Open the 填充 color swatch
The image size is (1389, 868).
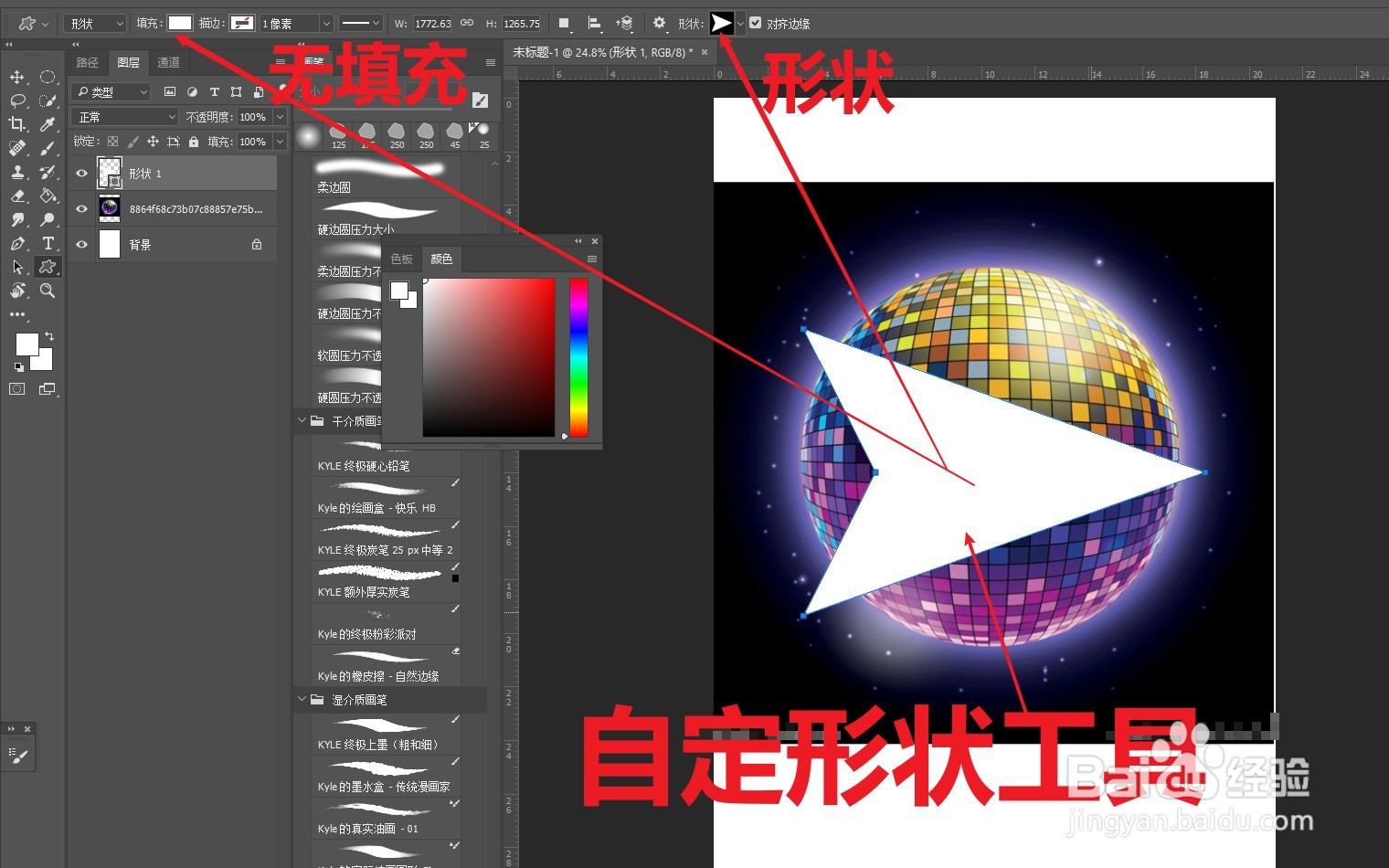[x=179, y=23]
